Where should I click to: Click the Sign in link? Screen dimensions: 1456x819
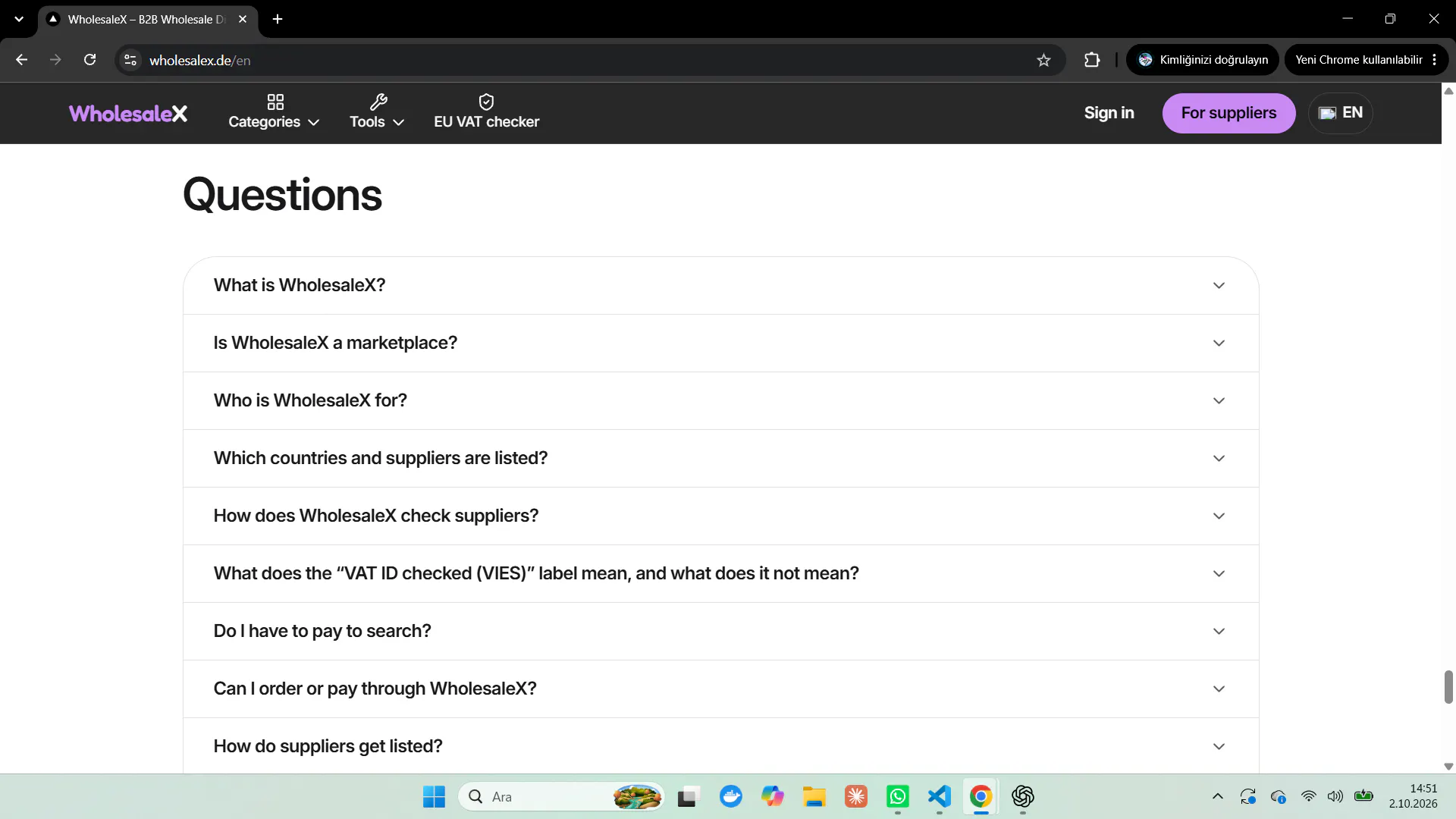pyautogui.click(x=1109, y=113)
